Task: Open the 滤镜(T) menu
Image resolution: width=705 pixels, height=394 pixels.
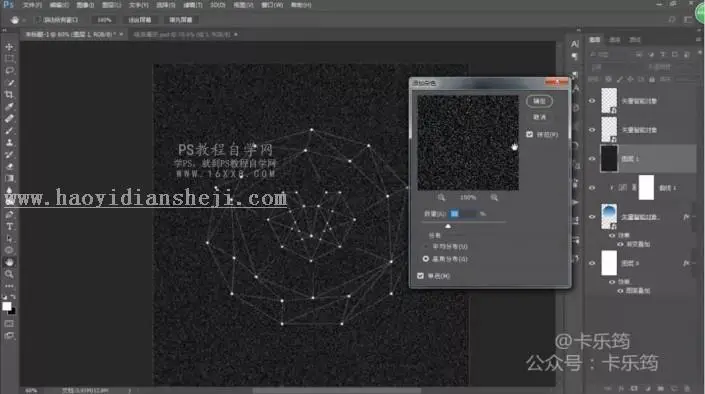Action: tap(193, 5)
